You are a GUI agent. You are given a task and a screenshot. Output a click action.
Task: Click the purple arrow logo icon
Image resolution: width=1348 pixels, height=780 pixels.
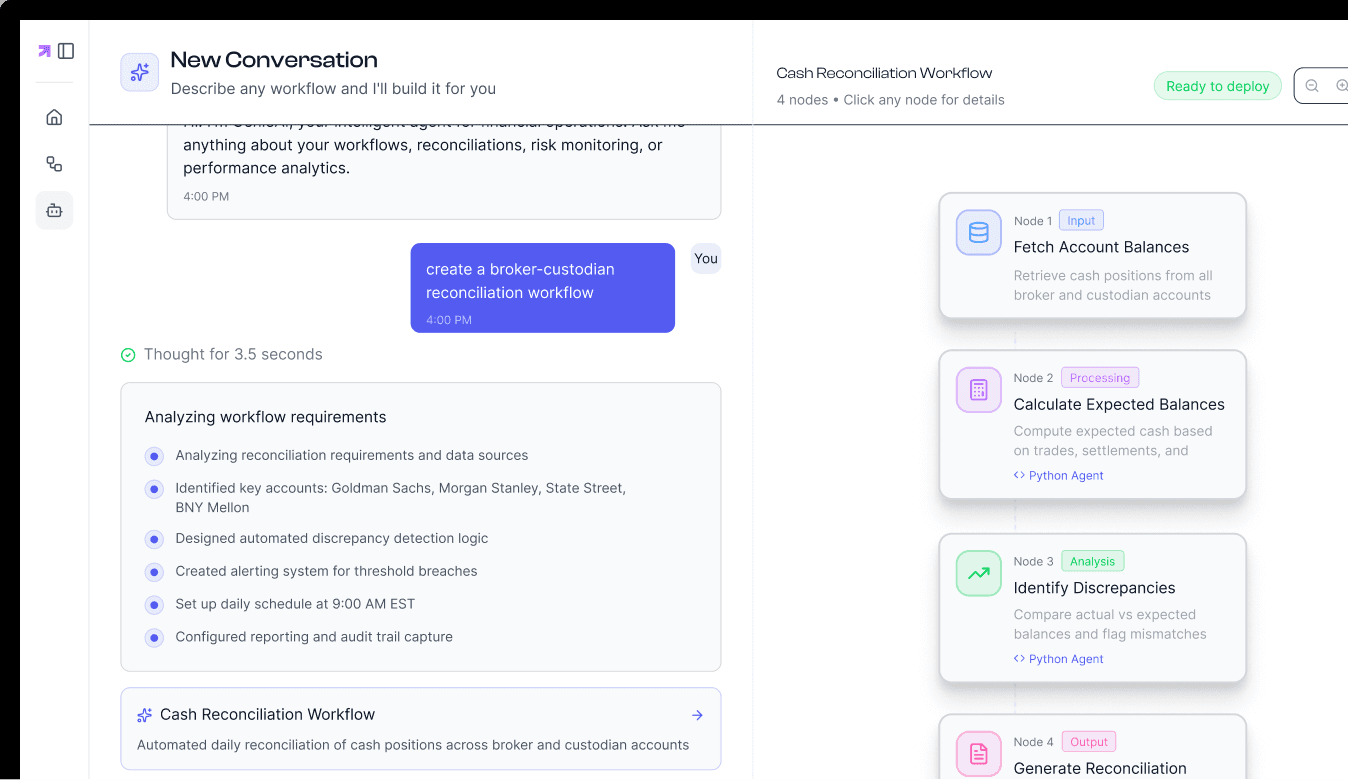pos(44,51)
